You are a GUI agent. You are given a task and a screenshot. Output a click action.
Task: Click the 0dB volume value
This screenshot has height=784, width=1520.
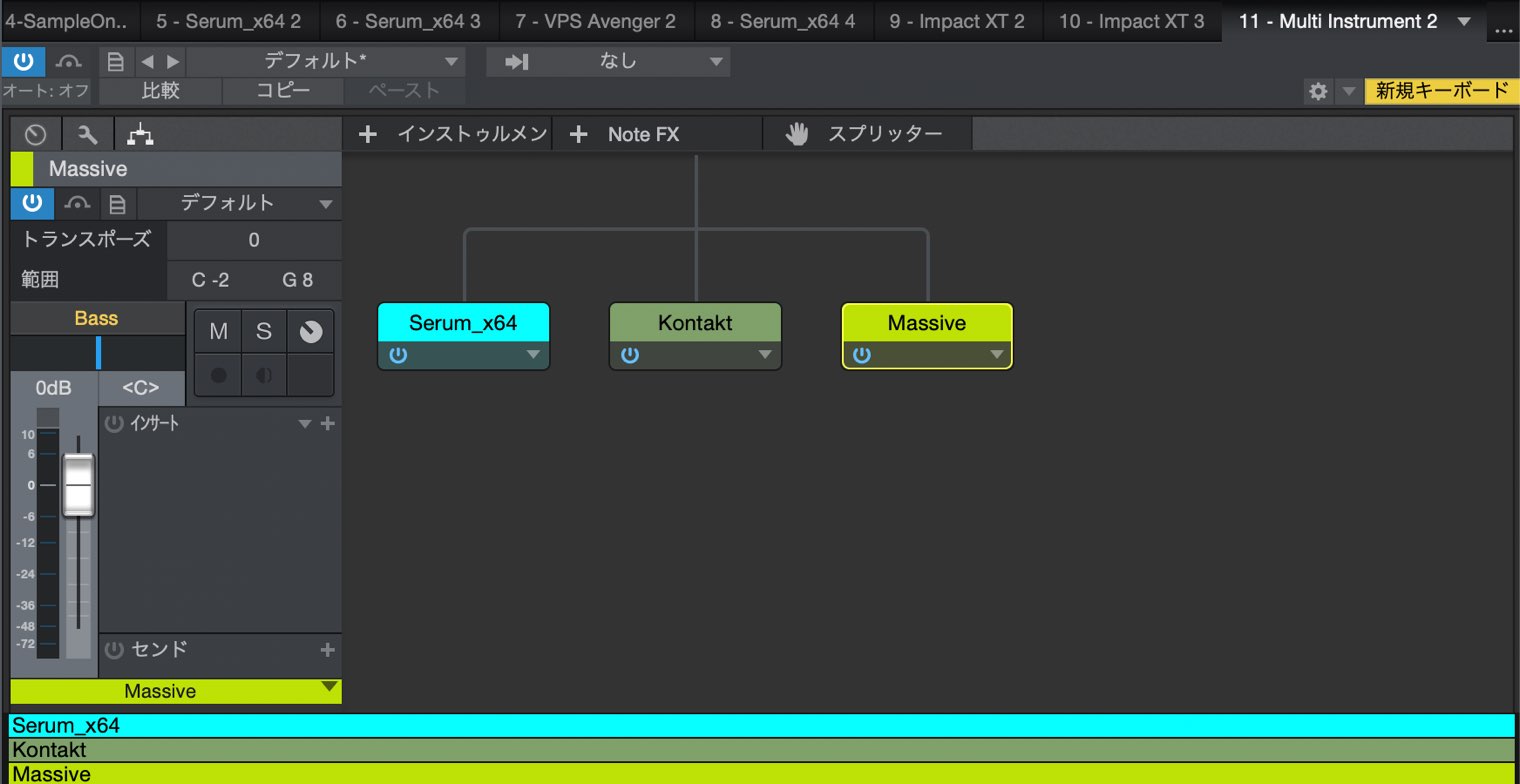(x=54, y=388)
